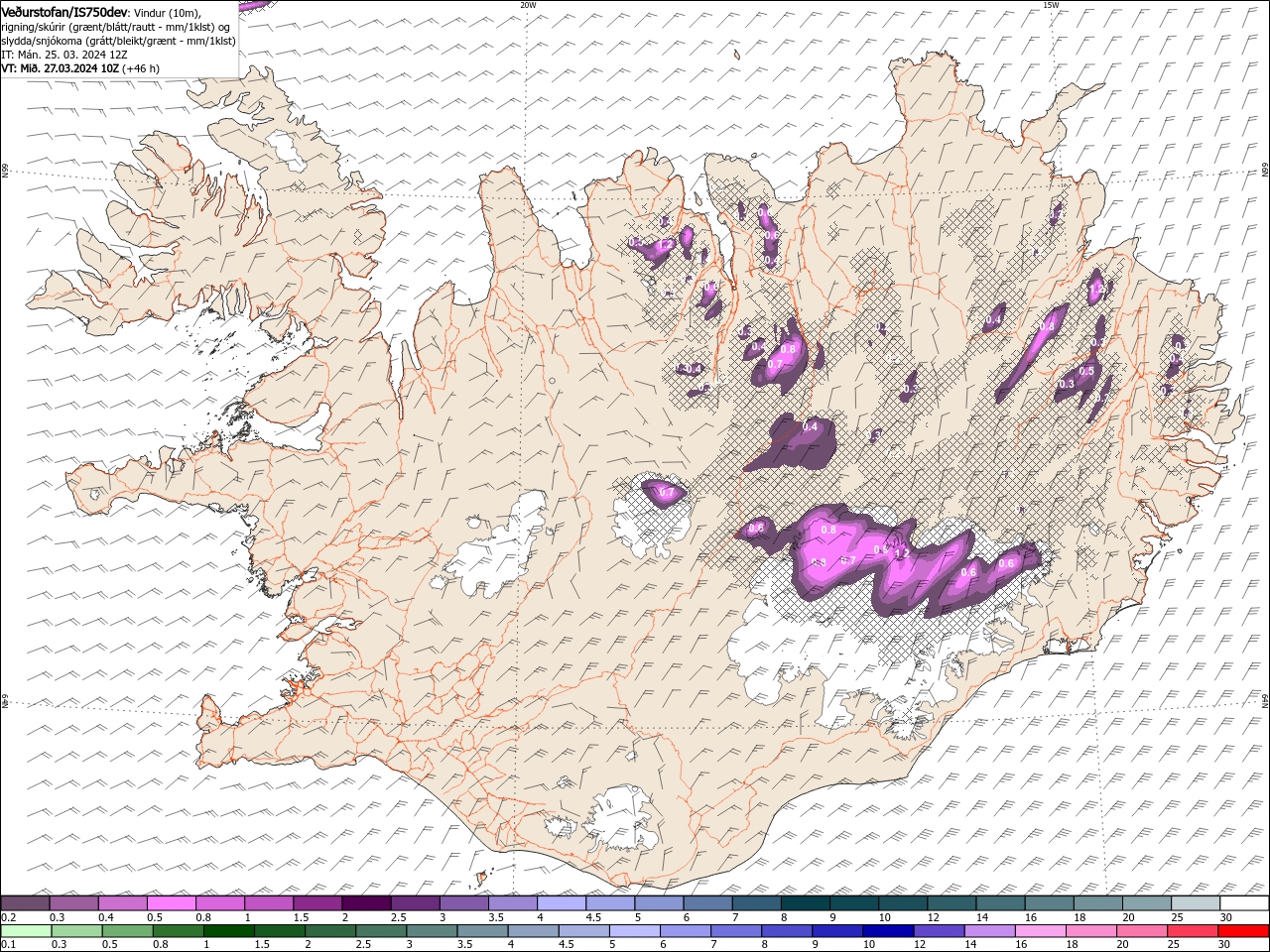Click the 20W longitude label
The image size is (1270, 952).
[x=528, y=5]
